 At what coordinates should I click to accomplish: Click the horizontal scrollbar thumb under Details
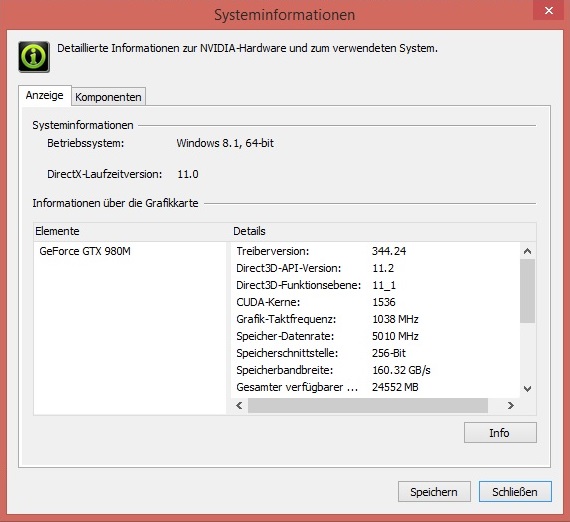point(368,405)
